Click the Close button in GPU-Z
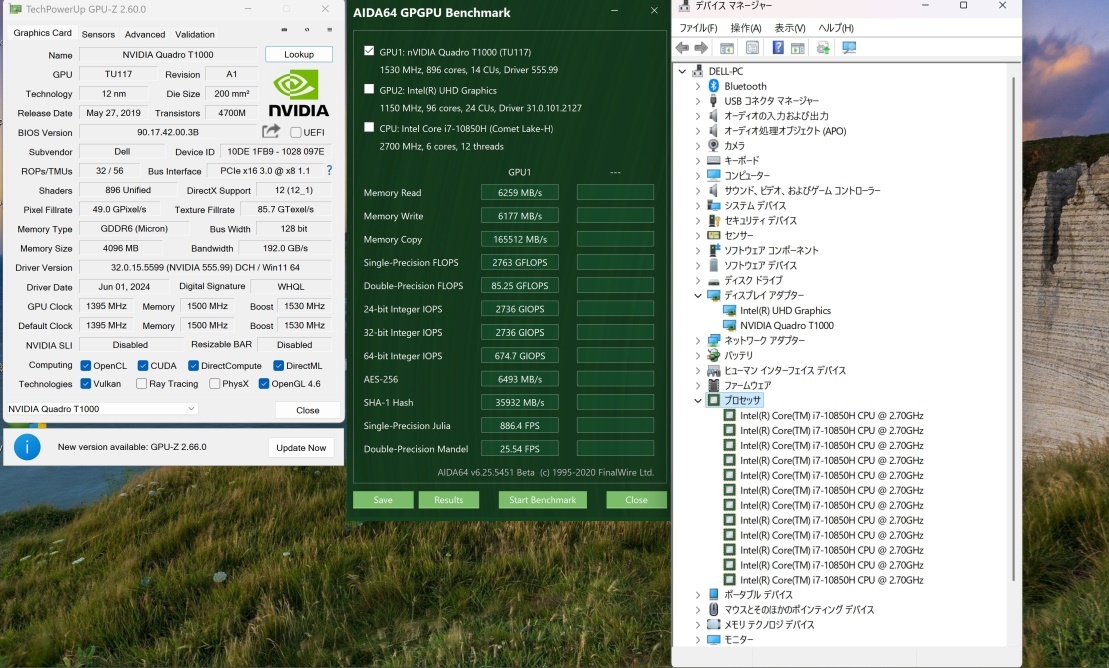1109x668 pixels. tap(308, 410)
